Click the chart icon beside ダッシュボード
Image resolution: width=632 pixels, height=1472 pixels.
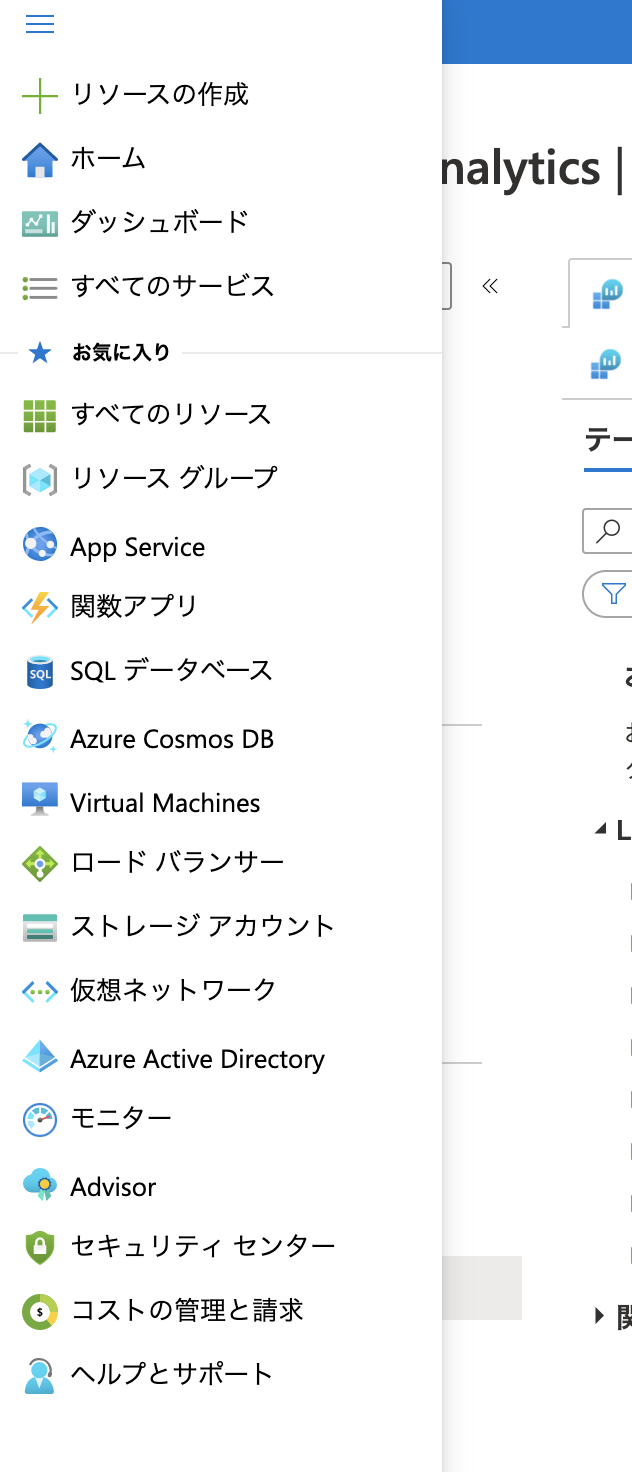click(40, 223)
